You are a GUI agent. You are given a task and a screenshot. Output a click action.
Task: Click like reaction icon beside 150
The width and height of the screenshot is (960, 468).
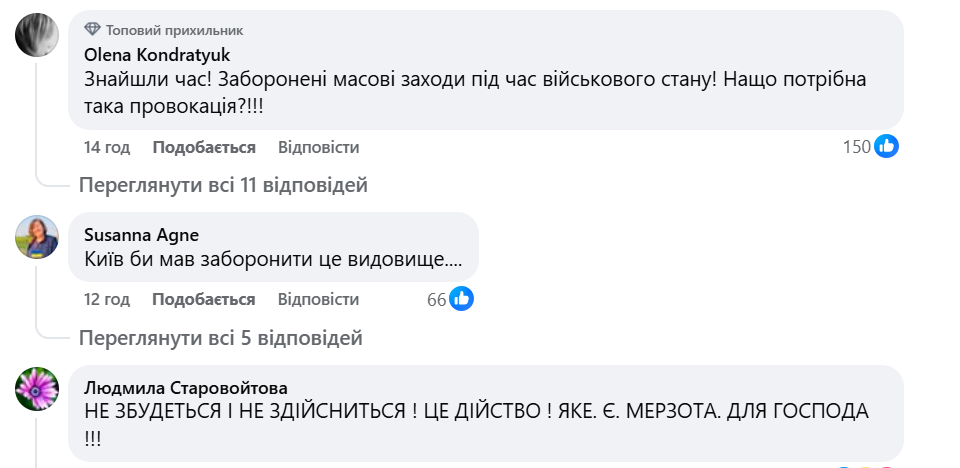(x=886, y=147)
